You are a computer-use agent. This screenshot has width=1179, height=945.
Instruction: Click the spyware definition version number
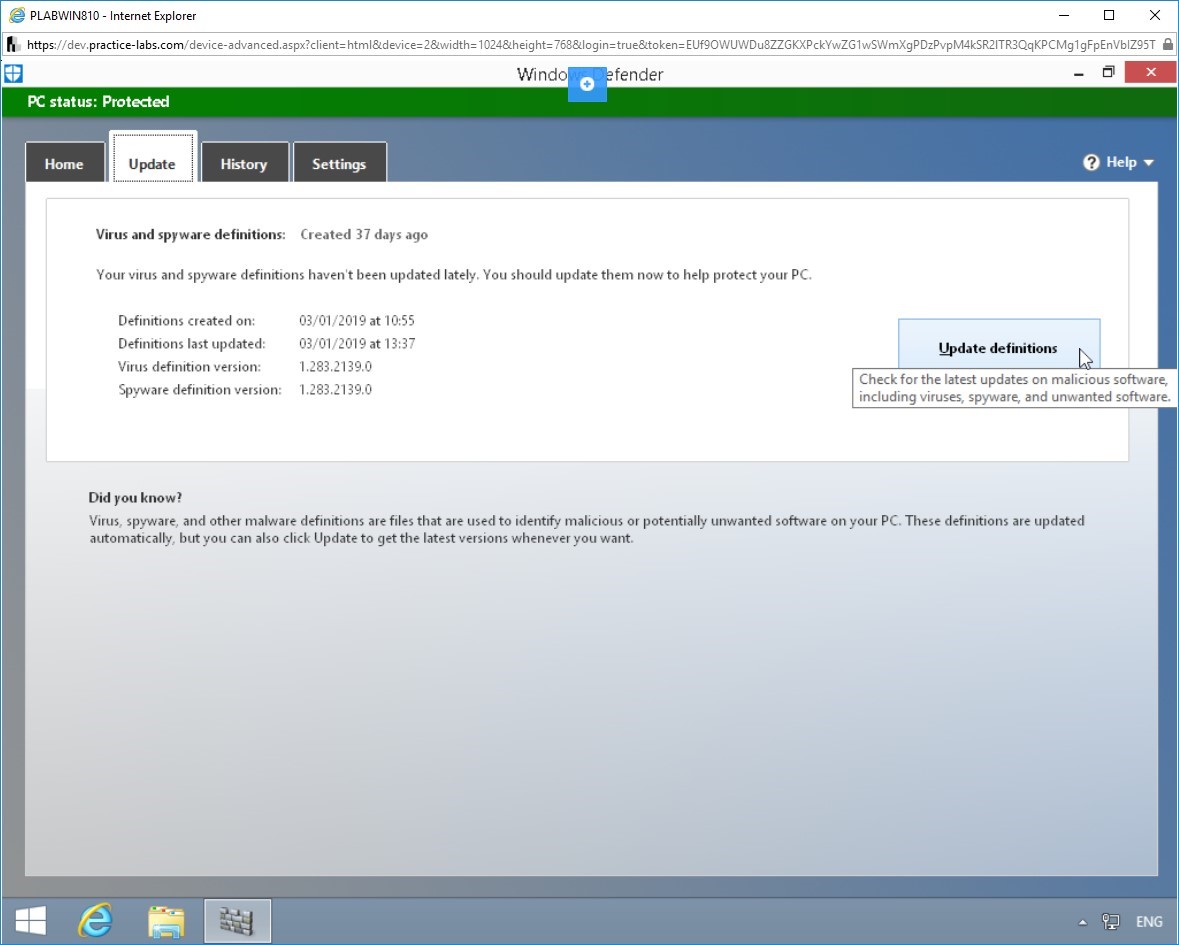(335, 389)
